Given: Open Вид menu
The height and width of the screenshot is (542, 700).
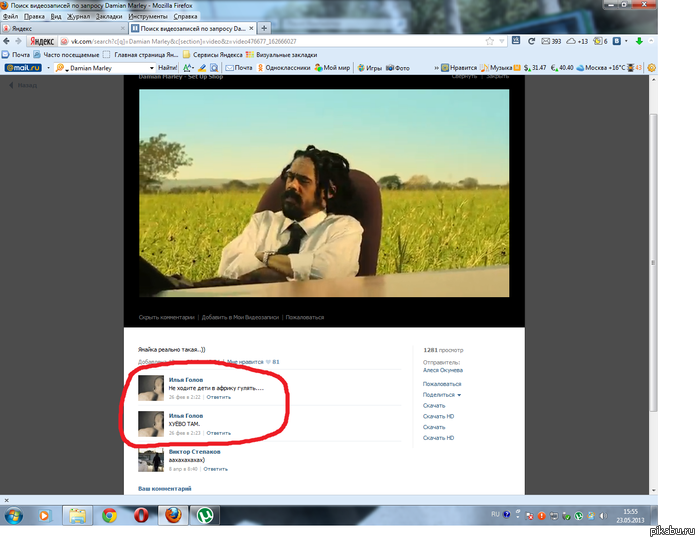Looking at the screenshot, I should 56,17.
